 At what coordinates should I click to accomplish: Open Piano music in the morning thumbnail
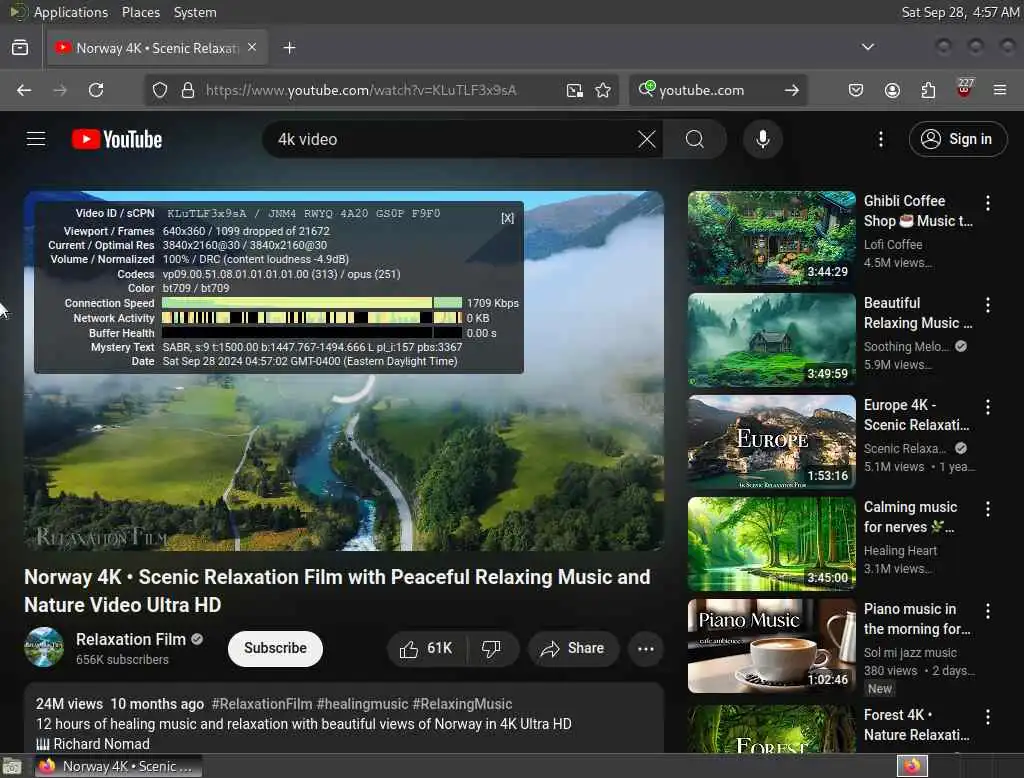[x=771, y=645]
